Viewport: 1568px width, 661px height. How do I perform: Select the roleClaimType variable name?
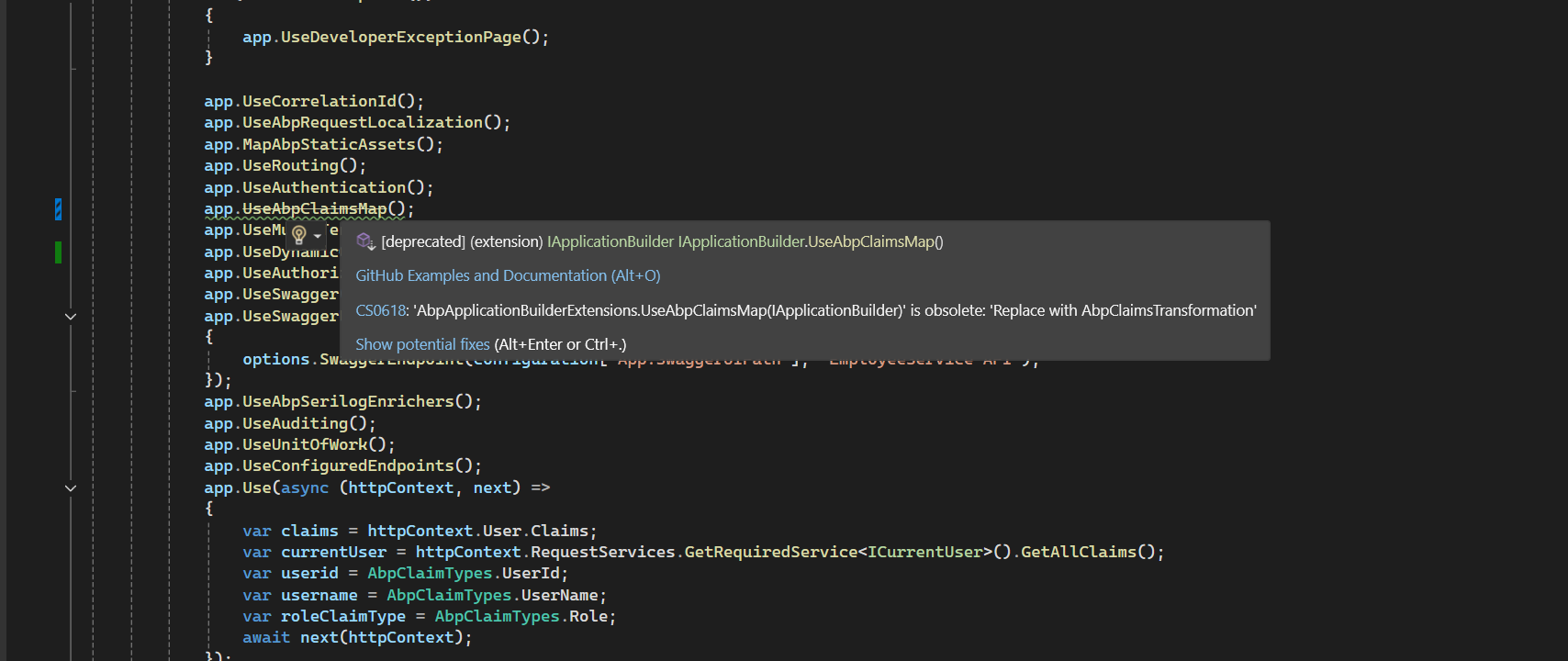pos(343,616)
